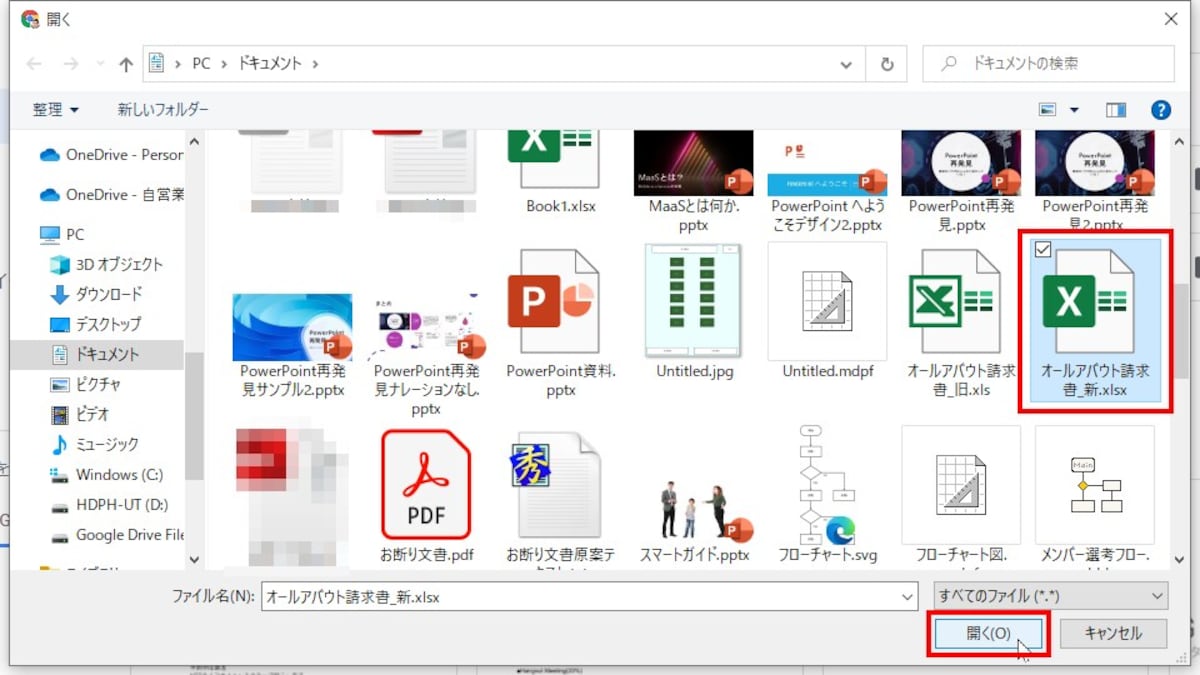Refresh the folder view
The height and width of the screenshot is (675, 1200).
(886, 64)
